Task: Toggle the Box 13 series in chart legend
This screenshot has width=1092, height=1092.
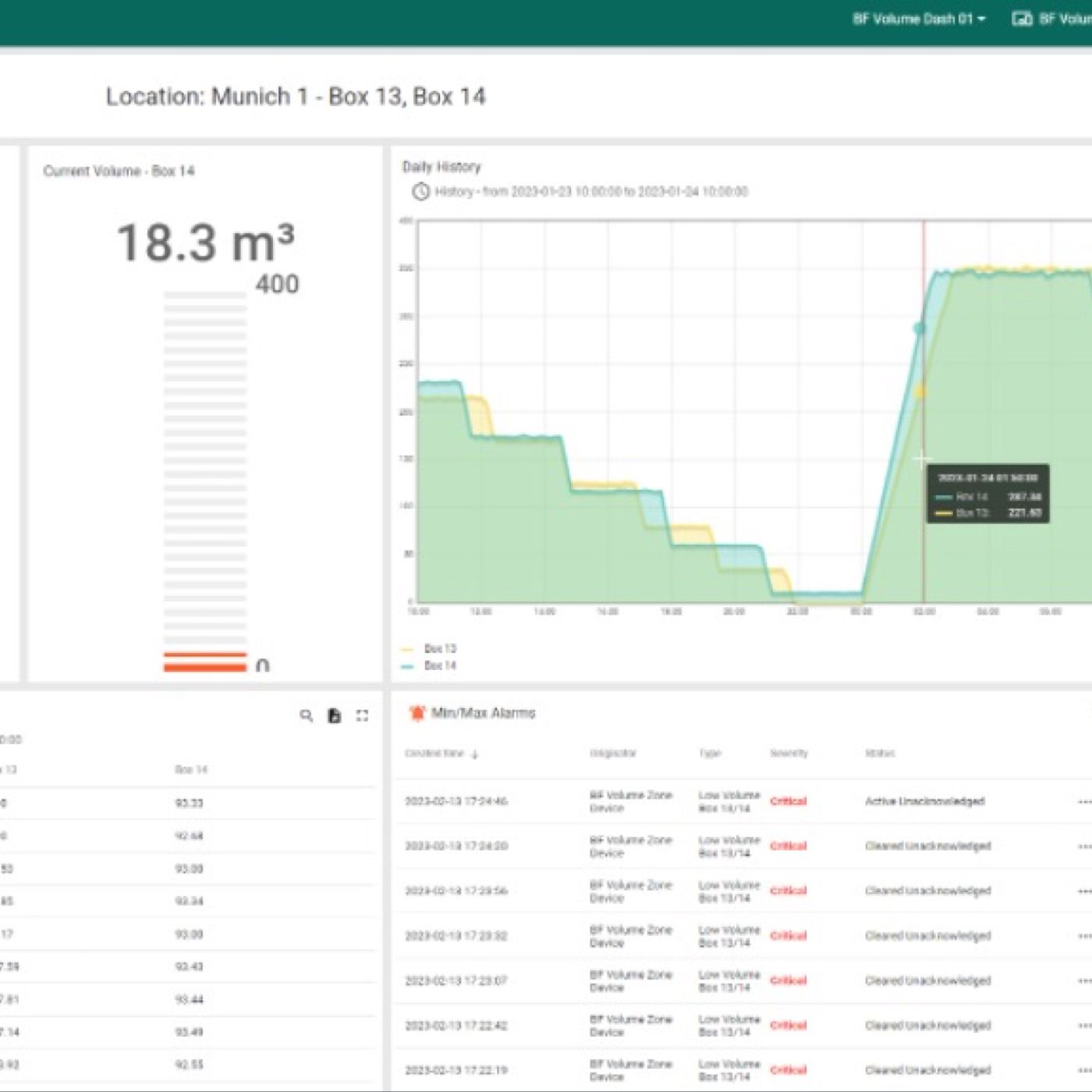Action: 429,648
